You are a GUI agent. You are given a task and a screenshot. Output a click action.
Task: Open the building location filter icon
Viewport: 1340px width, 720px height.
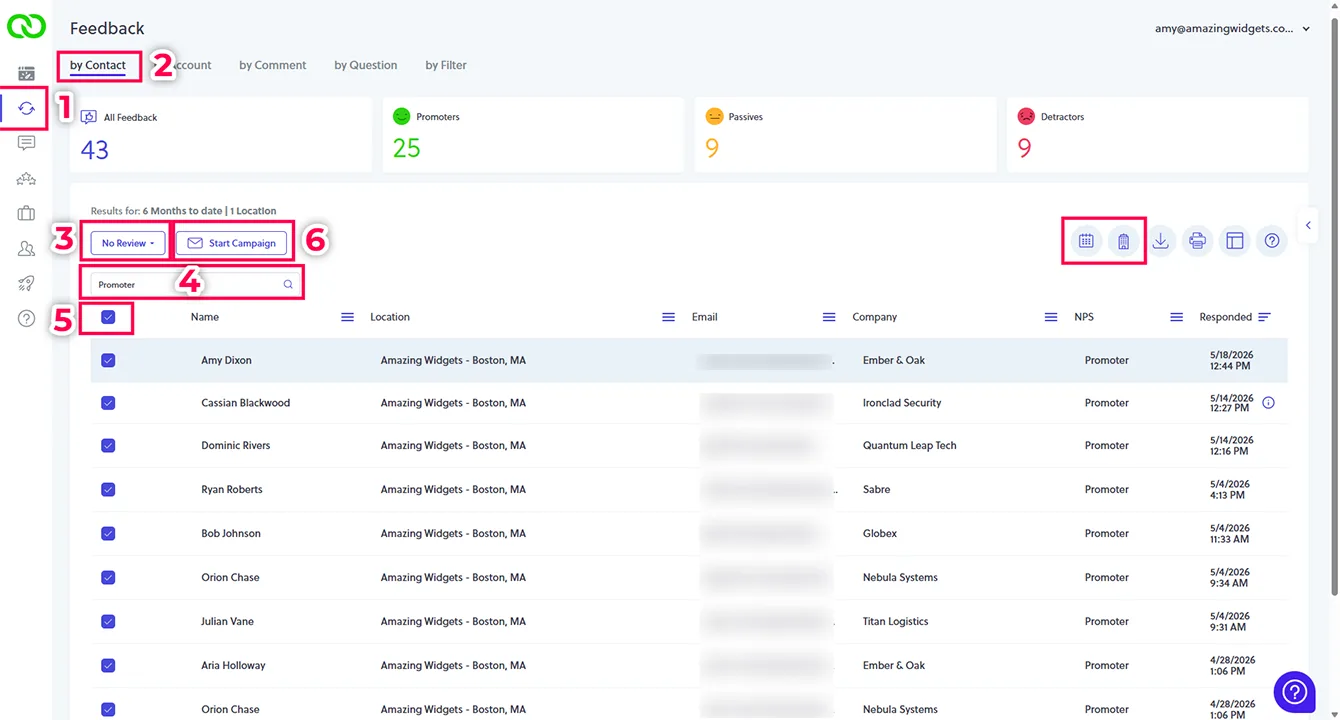point(1123,241)
